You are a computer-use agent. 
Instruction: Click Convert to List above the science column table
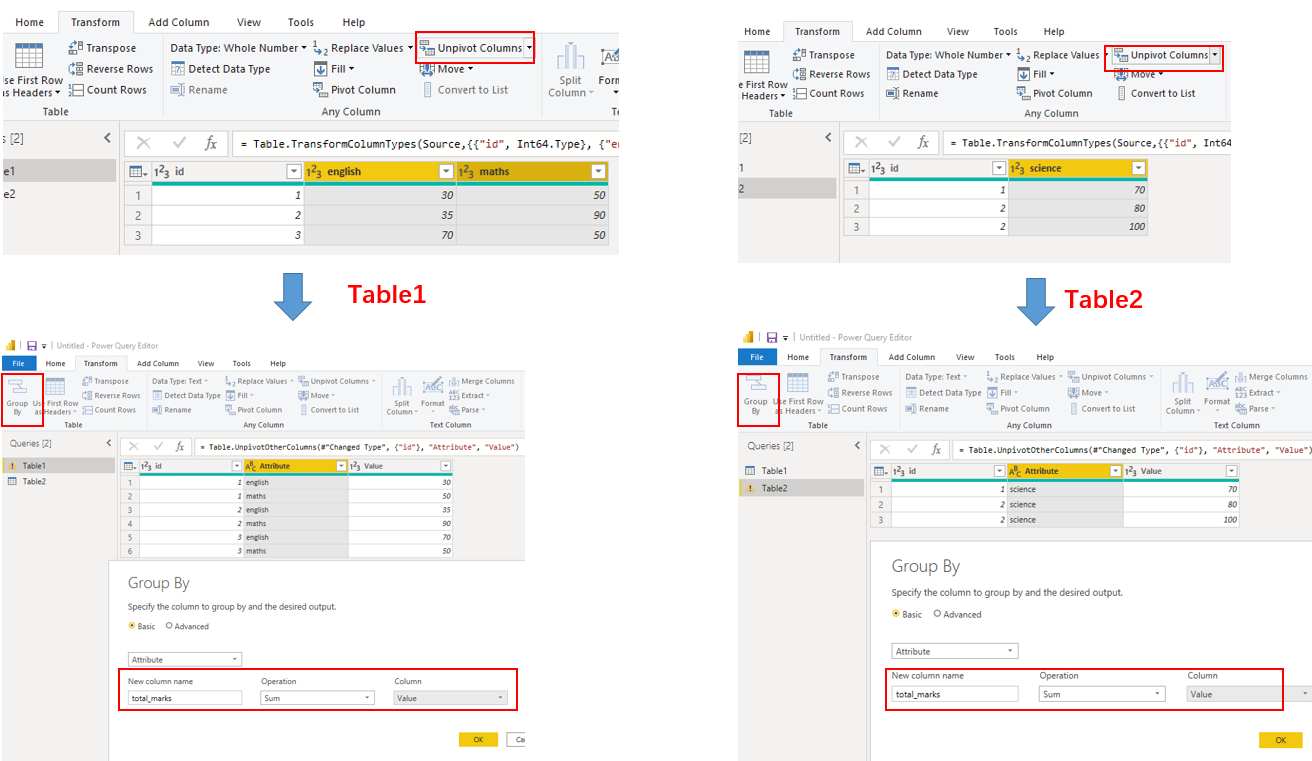1155,93
